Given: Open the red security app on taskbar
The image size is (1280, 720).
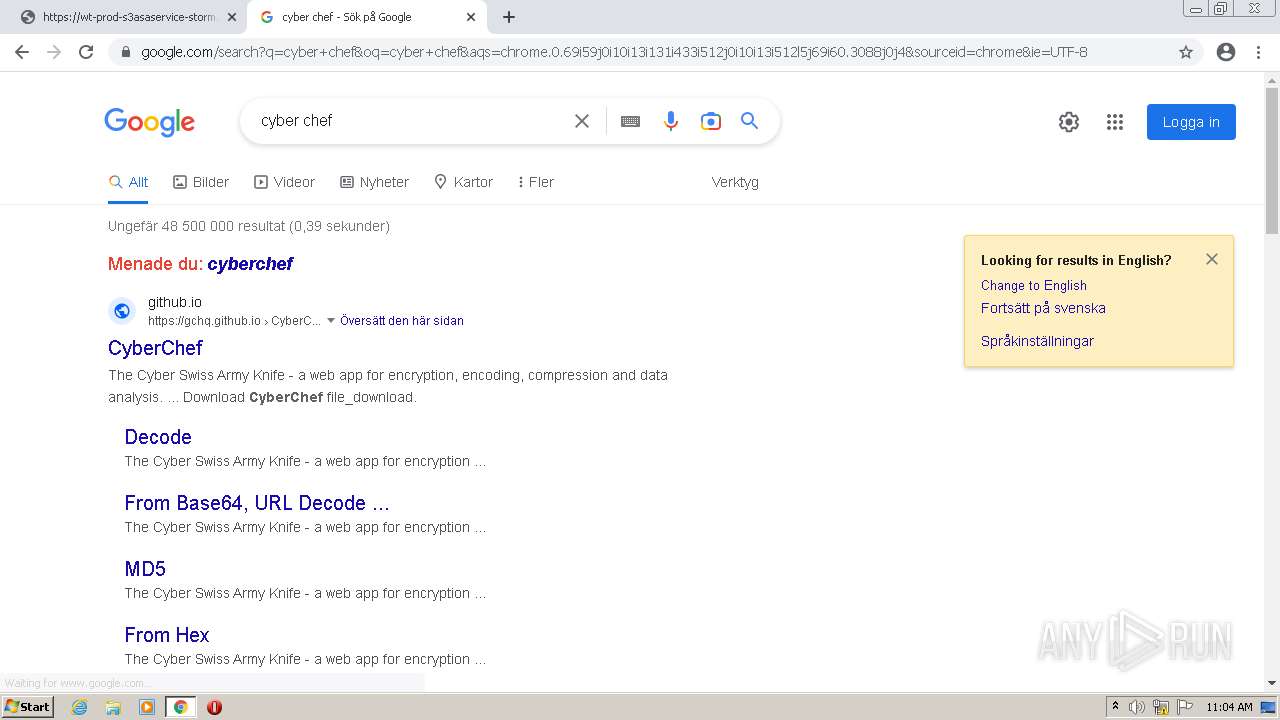Looking at the screenshot, I should coord(214,707).
